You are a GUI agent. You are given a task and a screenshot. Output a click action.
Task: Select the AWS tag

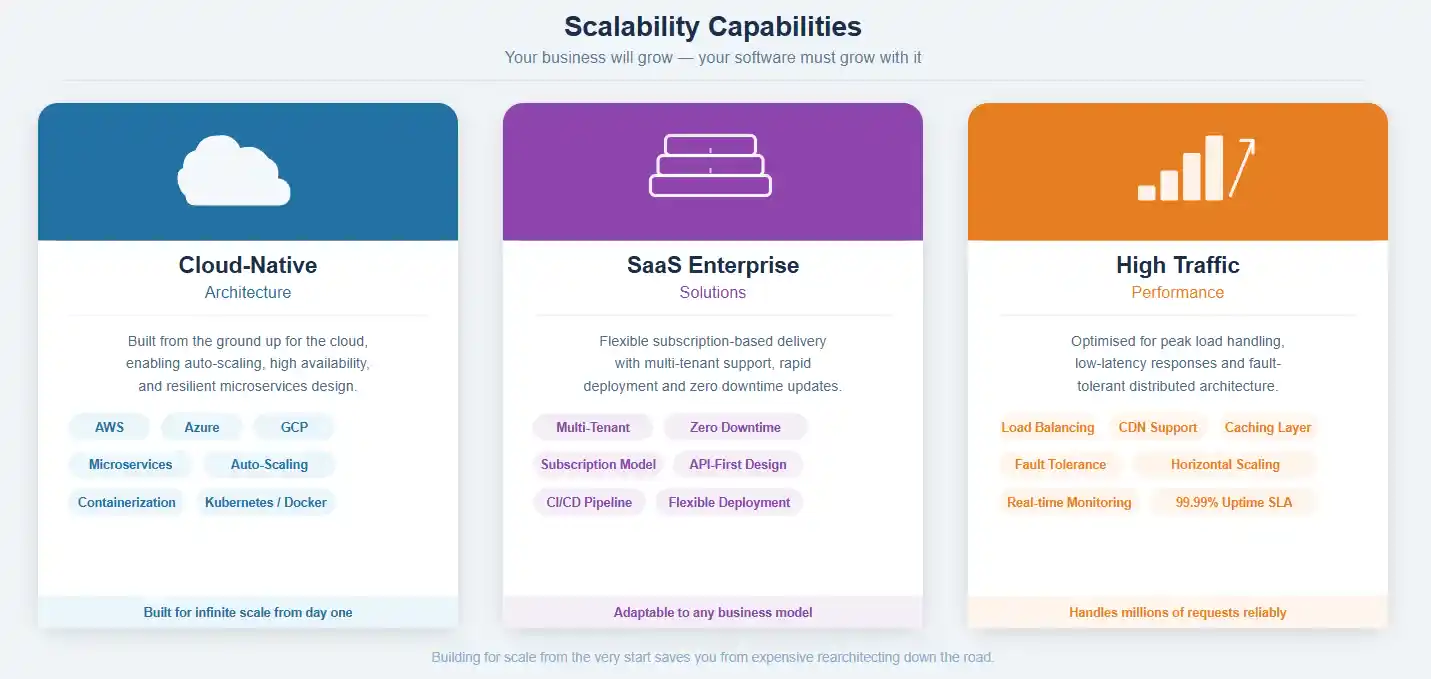pyautogui.click(x=109, y=427)
